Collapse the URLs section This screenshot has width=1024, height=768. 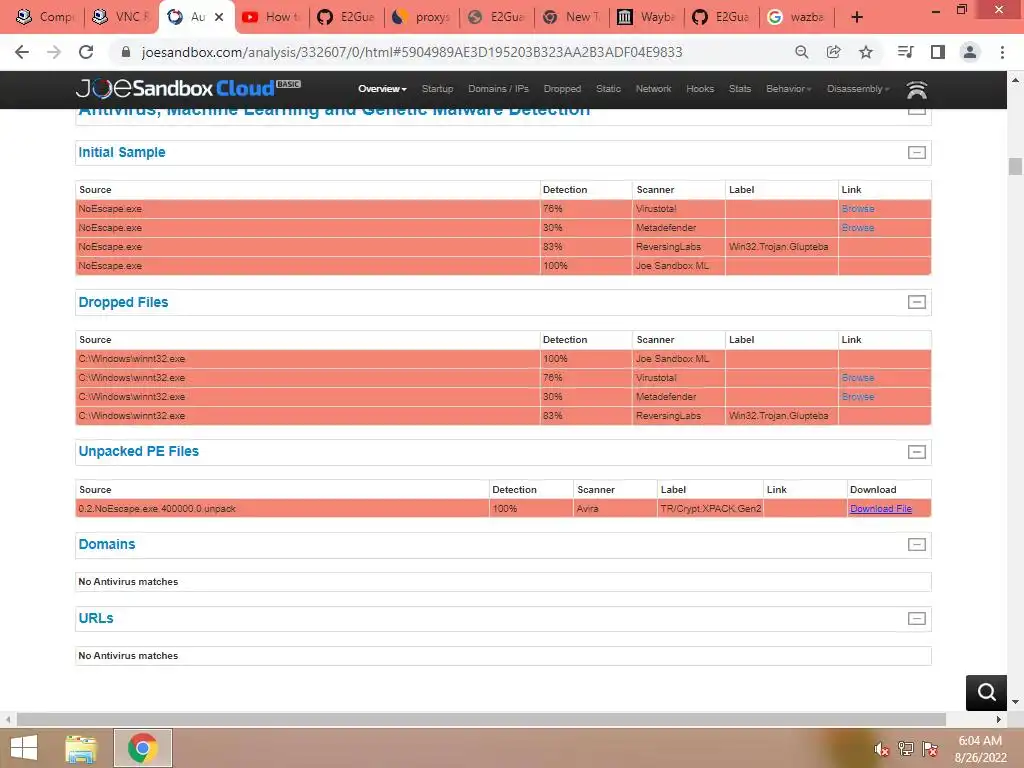917,618
